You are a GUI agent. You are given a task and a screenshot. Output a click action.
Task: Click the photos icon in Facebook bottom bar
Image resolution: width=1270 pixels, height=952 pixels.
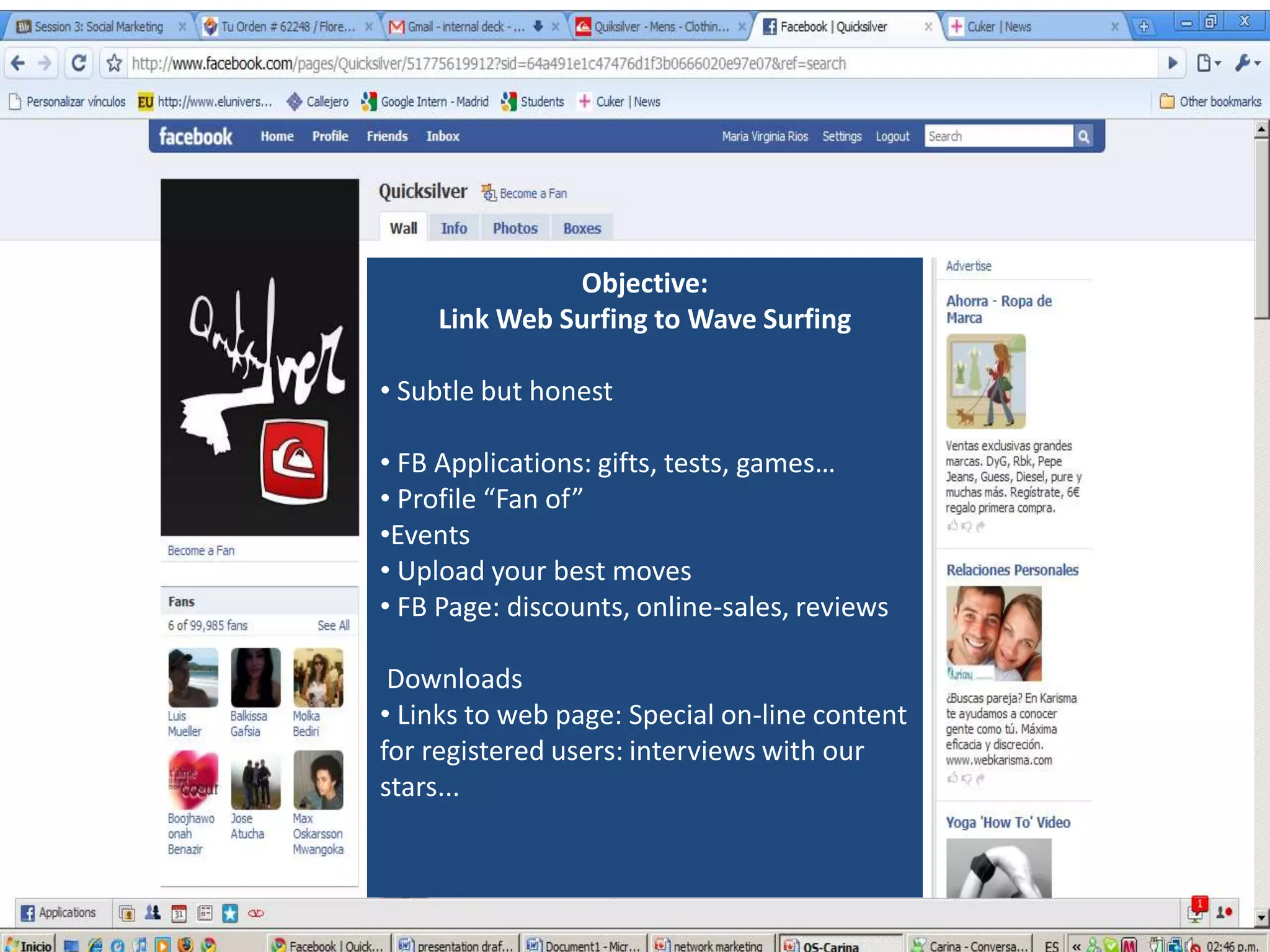[127, 913]
